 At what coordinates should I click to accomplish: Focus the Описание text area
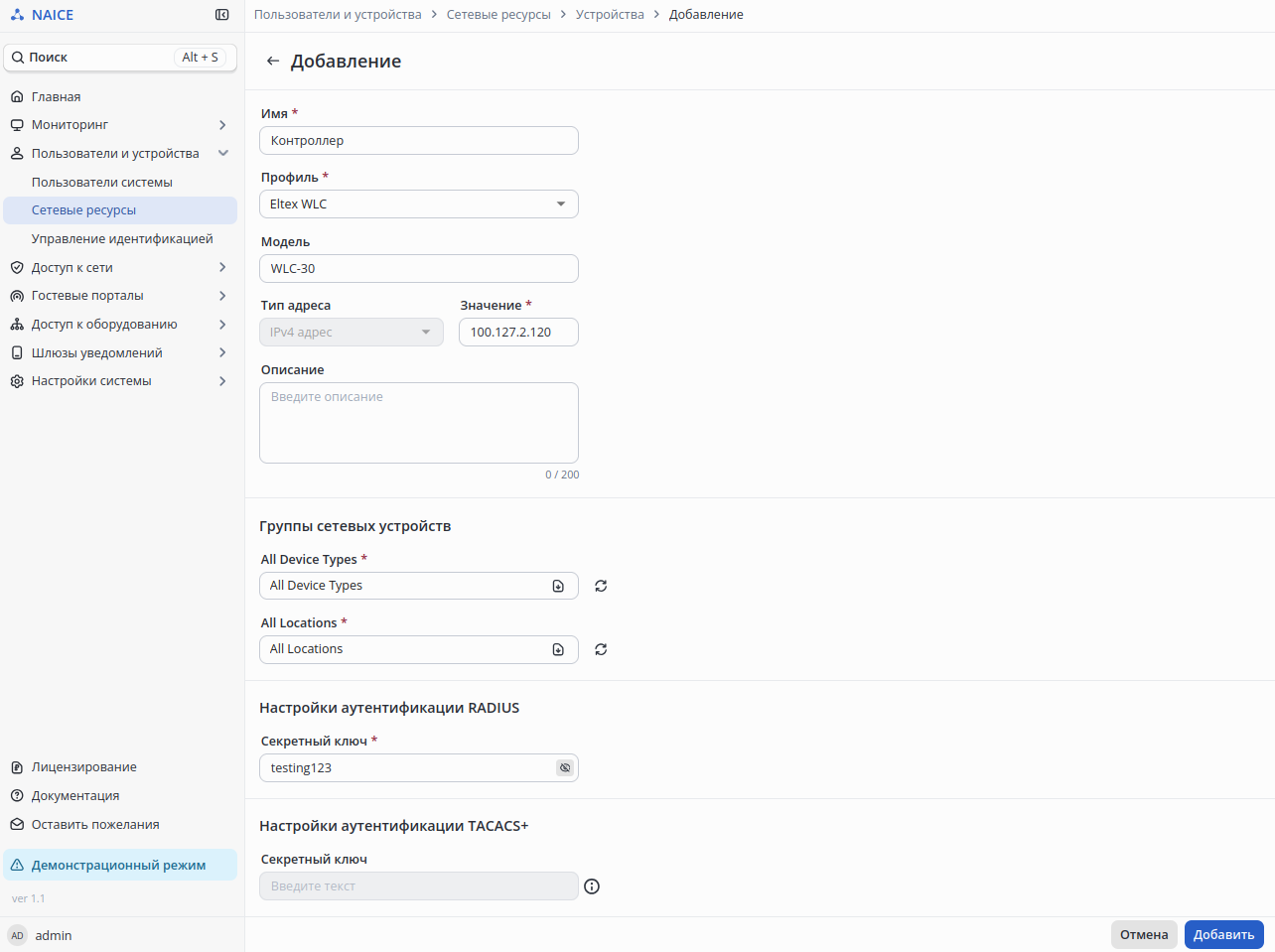click(418, 423)
